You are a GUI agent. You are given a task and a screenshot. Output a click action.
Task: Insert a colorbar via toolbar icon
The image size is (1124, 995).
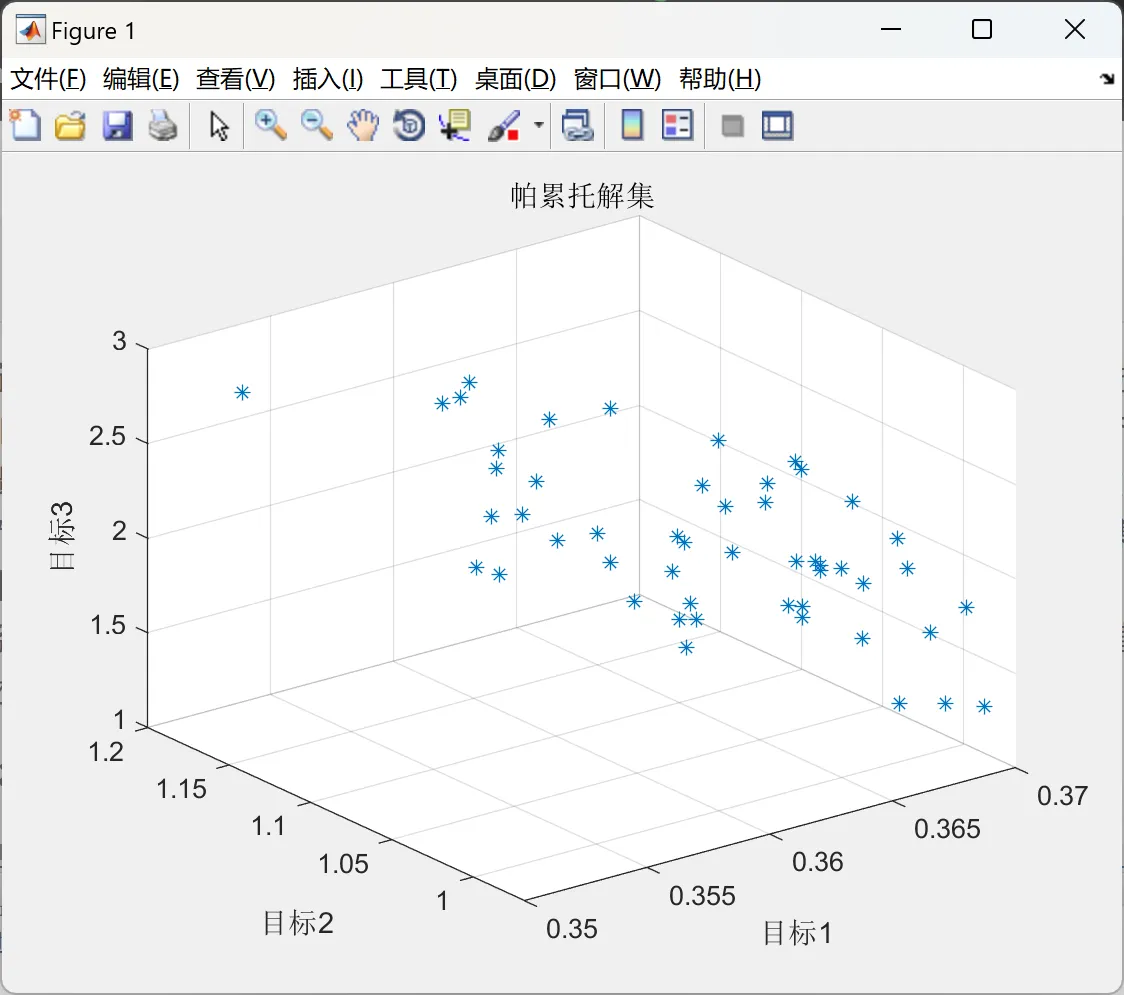coord(632,125)
